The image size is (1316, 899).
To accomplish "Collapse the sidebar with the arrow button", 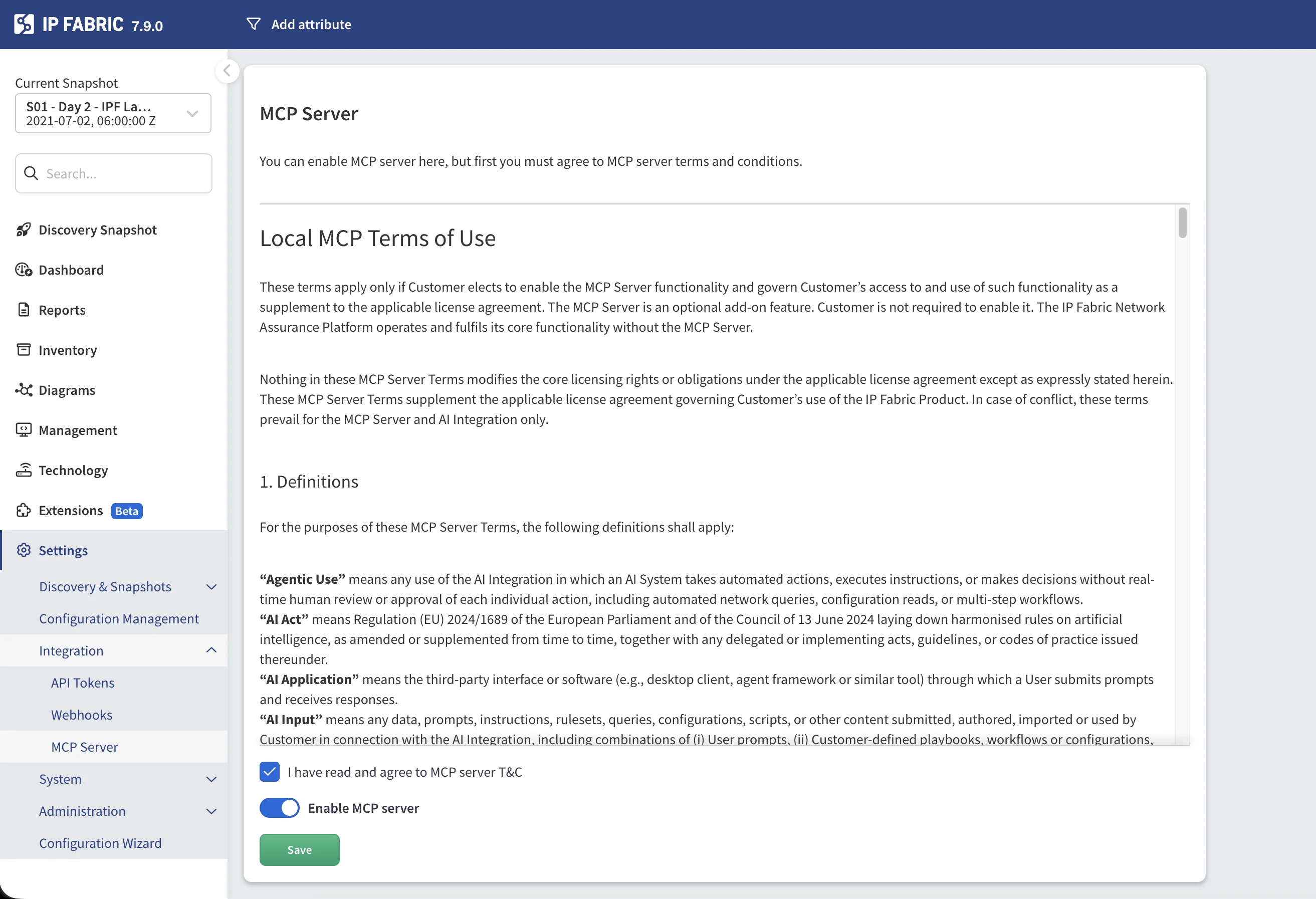I will pos(227,71).
